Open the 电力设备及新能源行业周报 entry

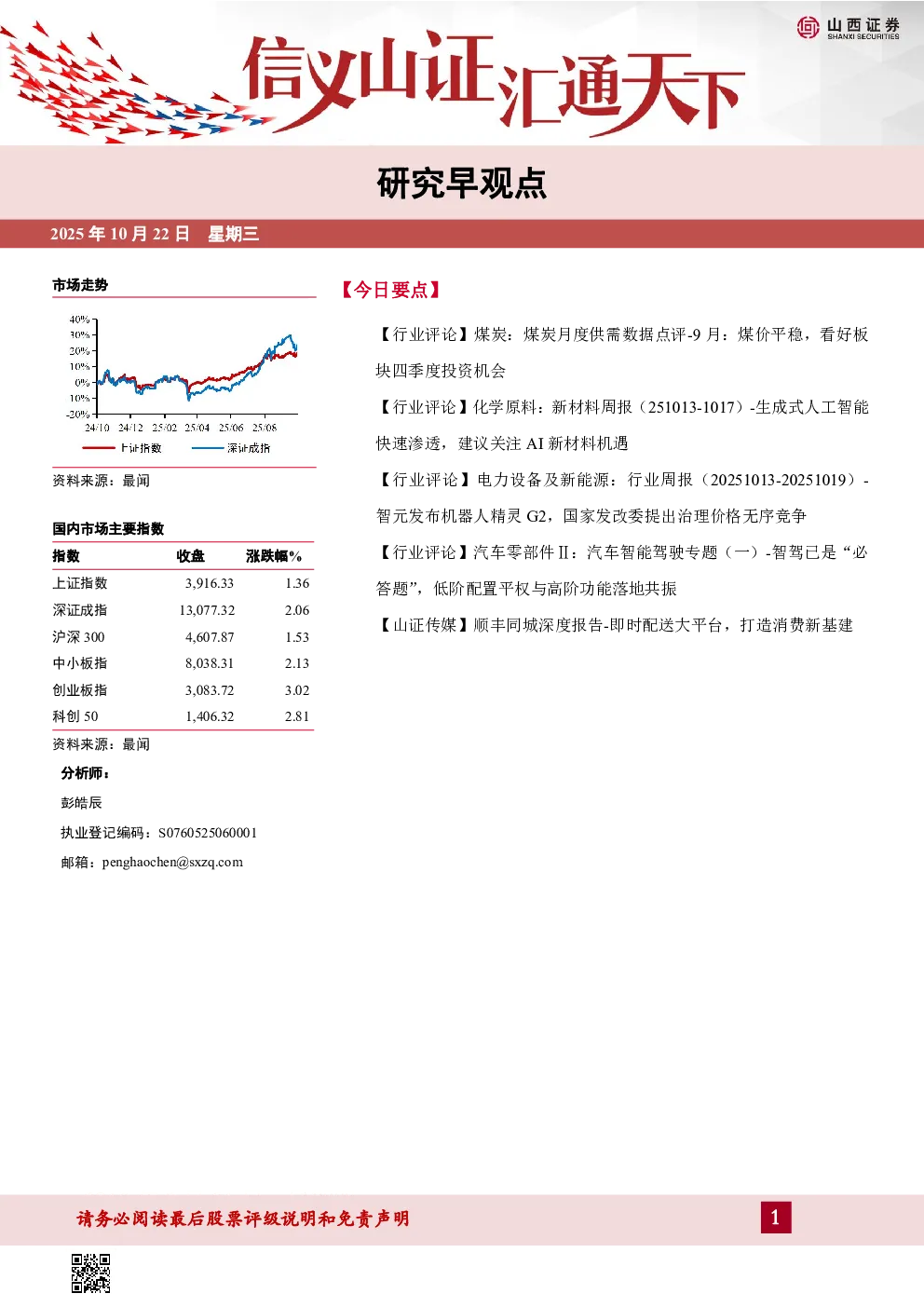622,497
